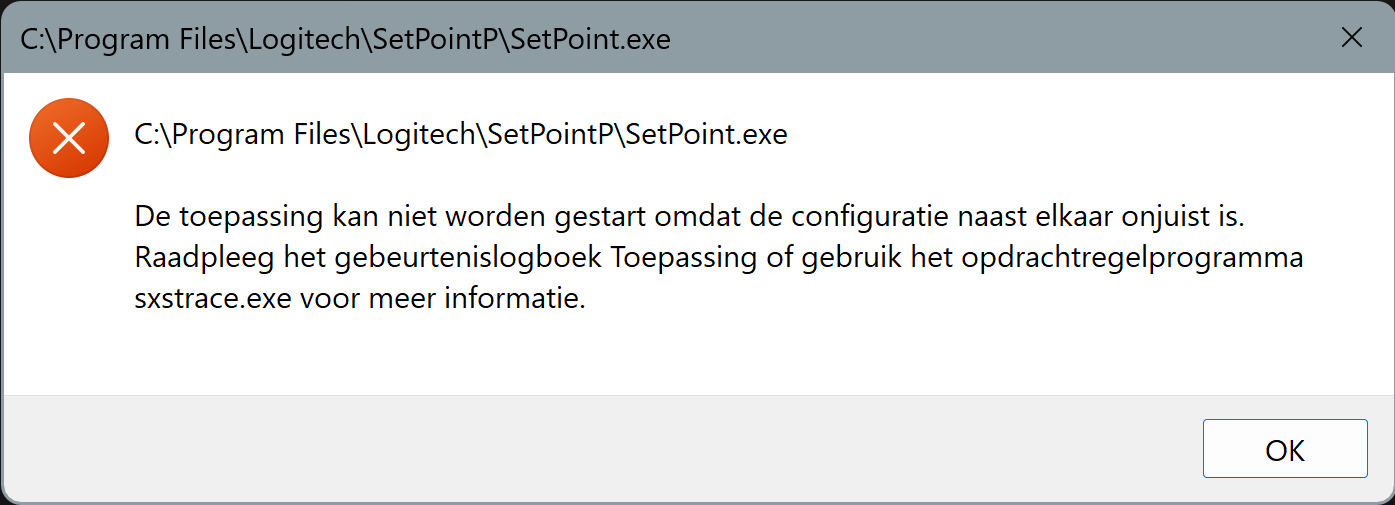Close the SetPoint.exe error dialog with X

coord(1351,38)
